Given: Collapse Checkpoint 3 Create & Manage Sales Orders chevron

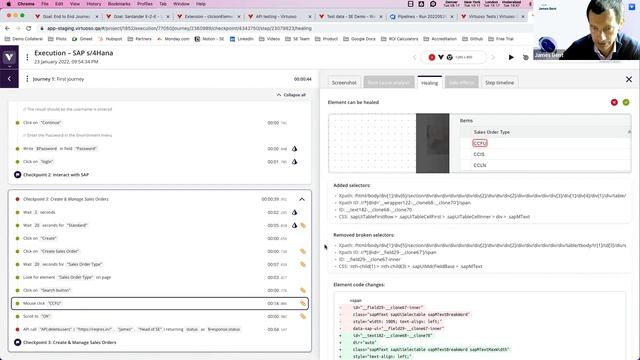Looking at the screenshot, I should point(302,199).
